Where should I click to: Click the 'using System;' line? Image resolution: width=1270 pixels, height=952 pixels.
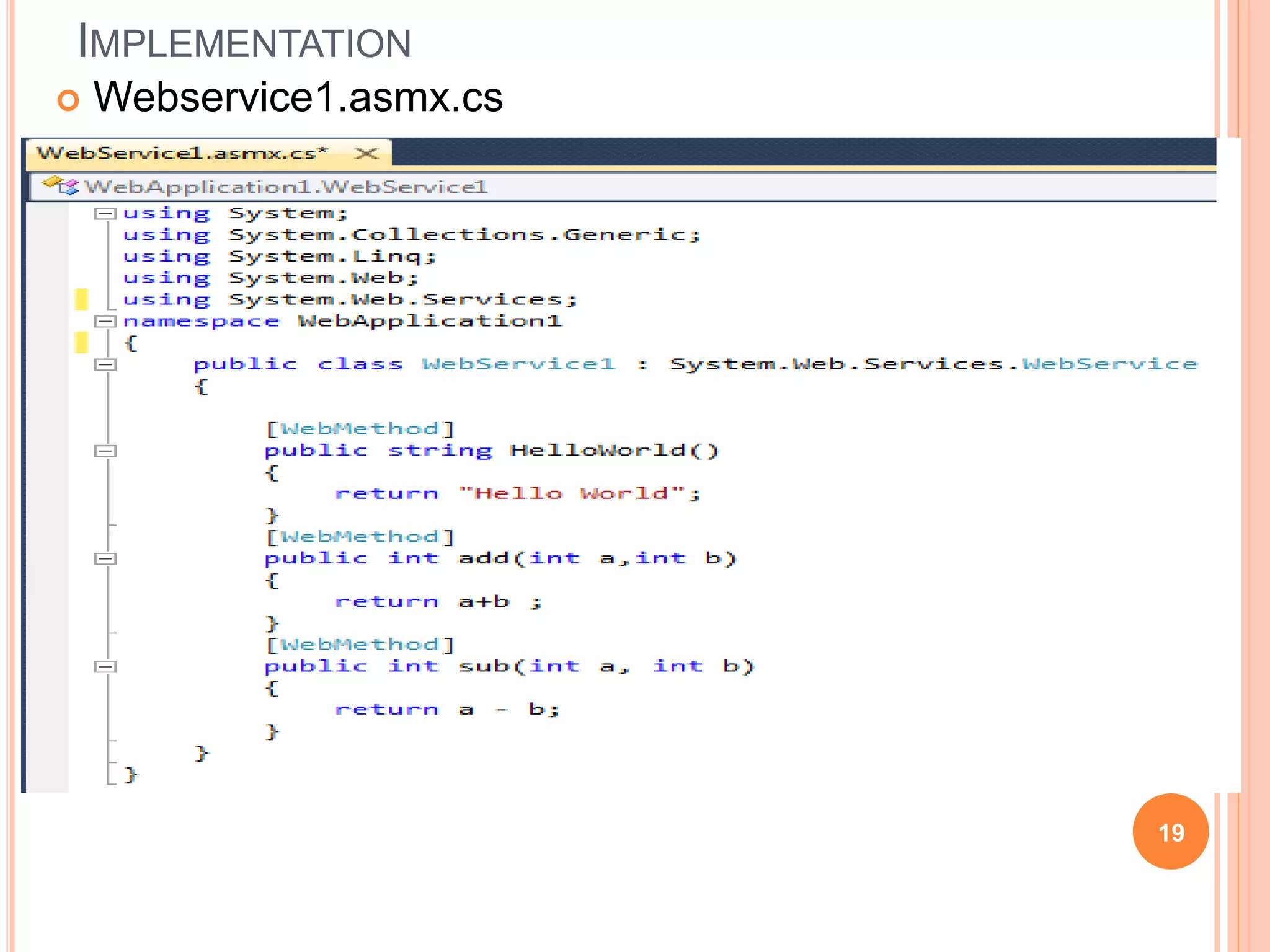(x=236, y=214)
